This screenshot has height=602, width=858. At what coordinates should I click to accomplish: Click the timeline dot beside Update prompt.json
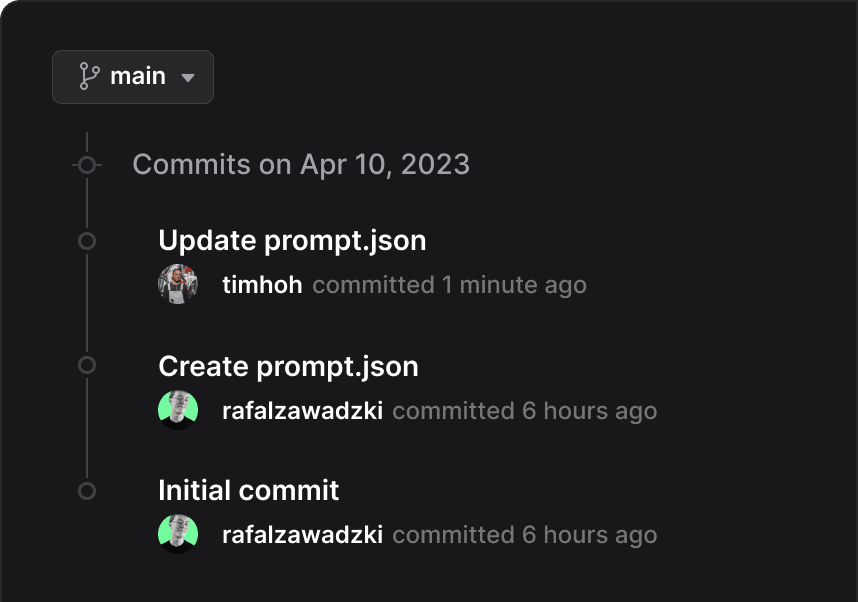87,240
